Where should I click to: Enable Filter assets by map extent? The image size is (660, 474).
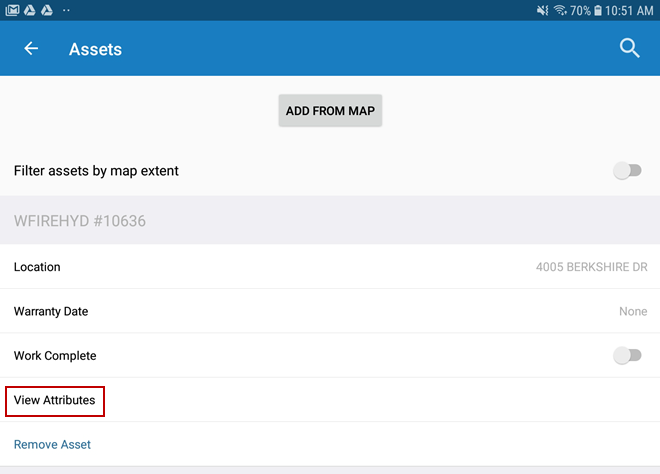[627, 171]
